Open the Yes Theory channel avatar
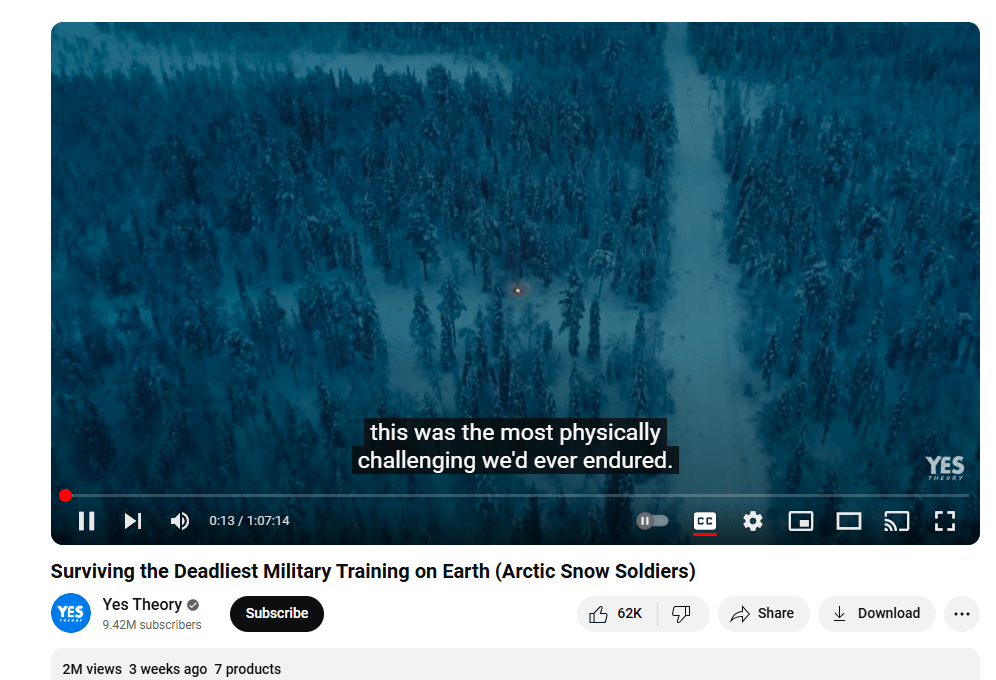 71,613
